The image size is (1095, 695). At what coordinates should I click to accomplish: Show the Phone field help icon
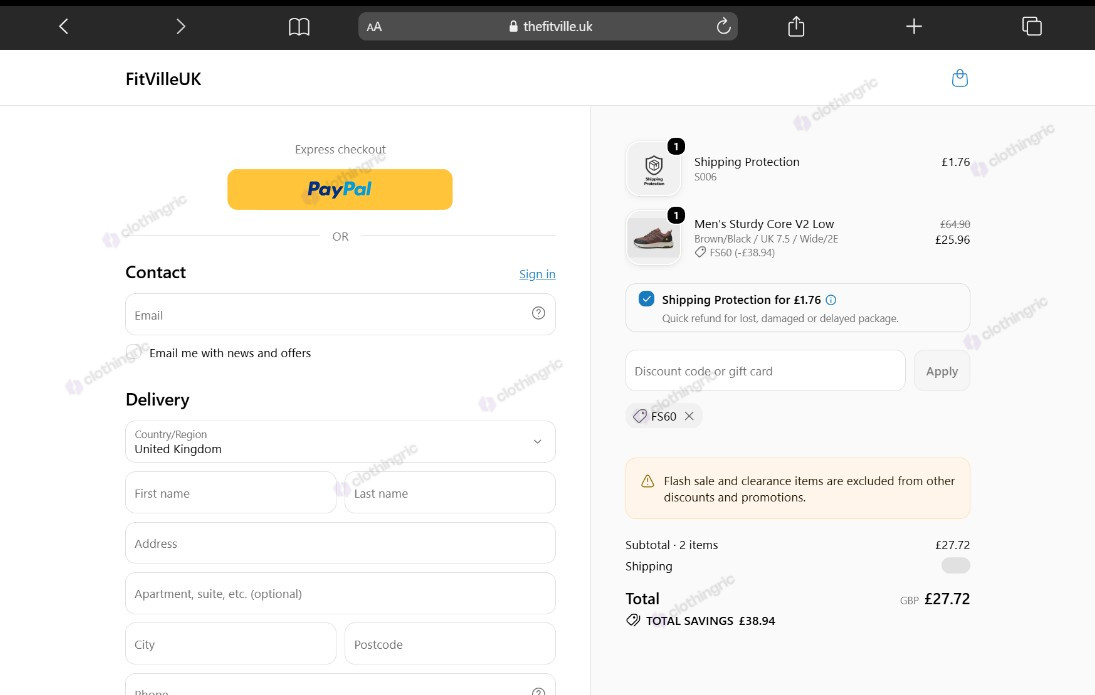[538, 692]
